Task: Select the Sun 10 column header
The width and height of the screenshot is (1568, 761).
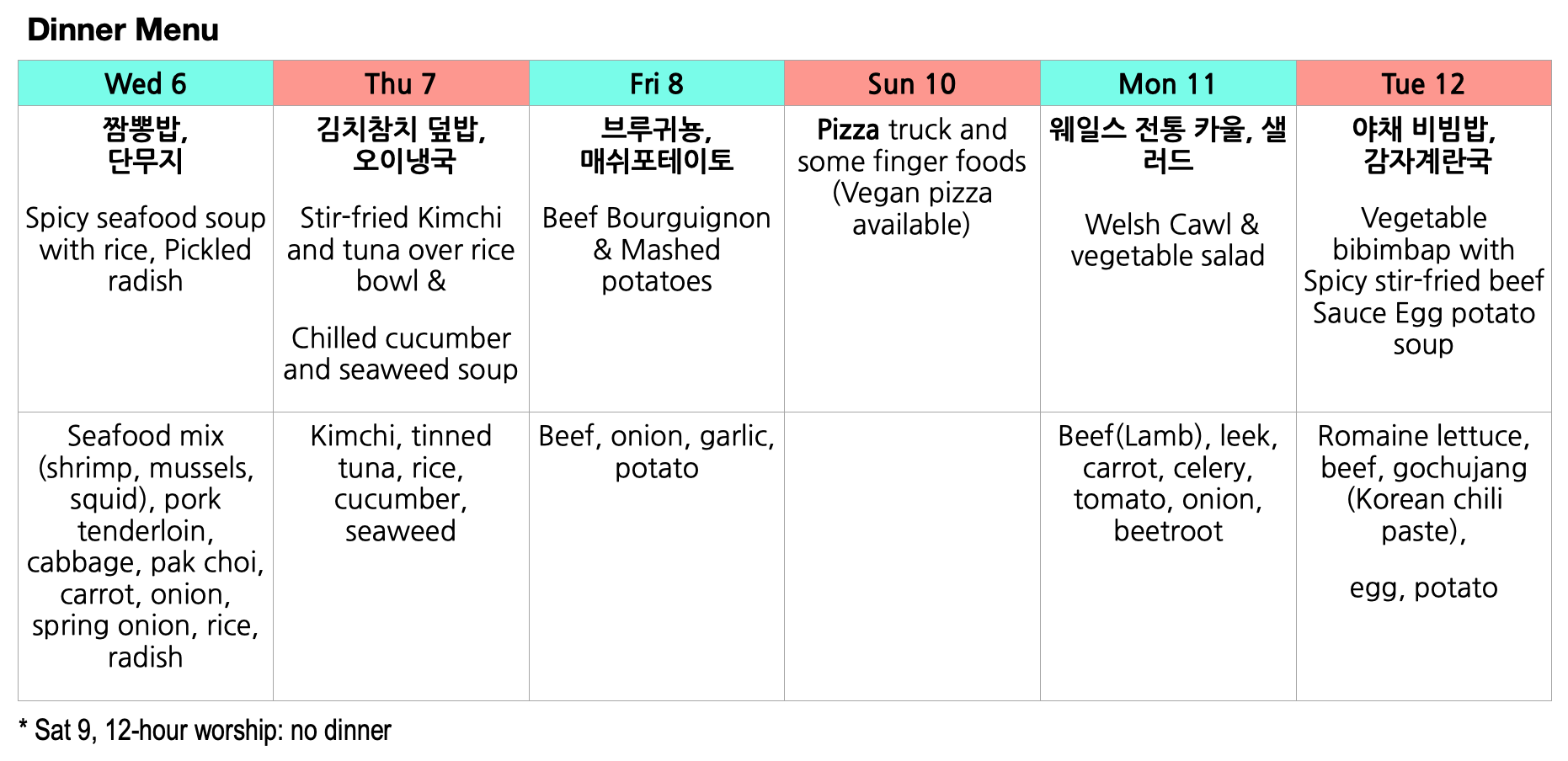Action: 912,83
